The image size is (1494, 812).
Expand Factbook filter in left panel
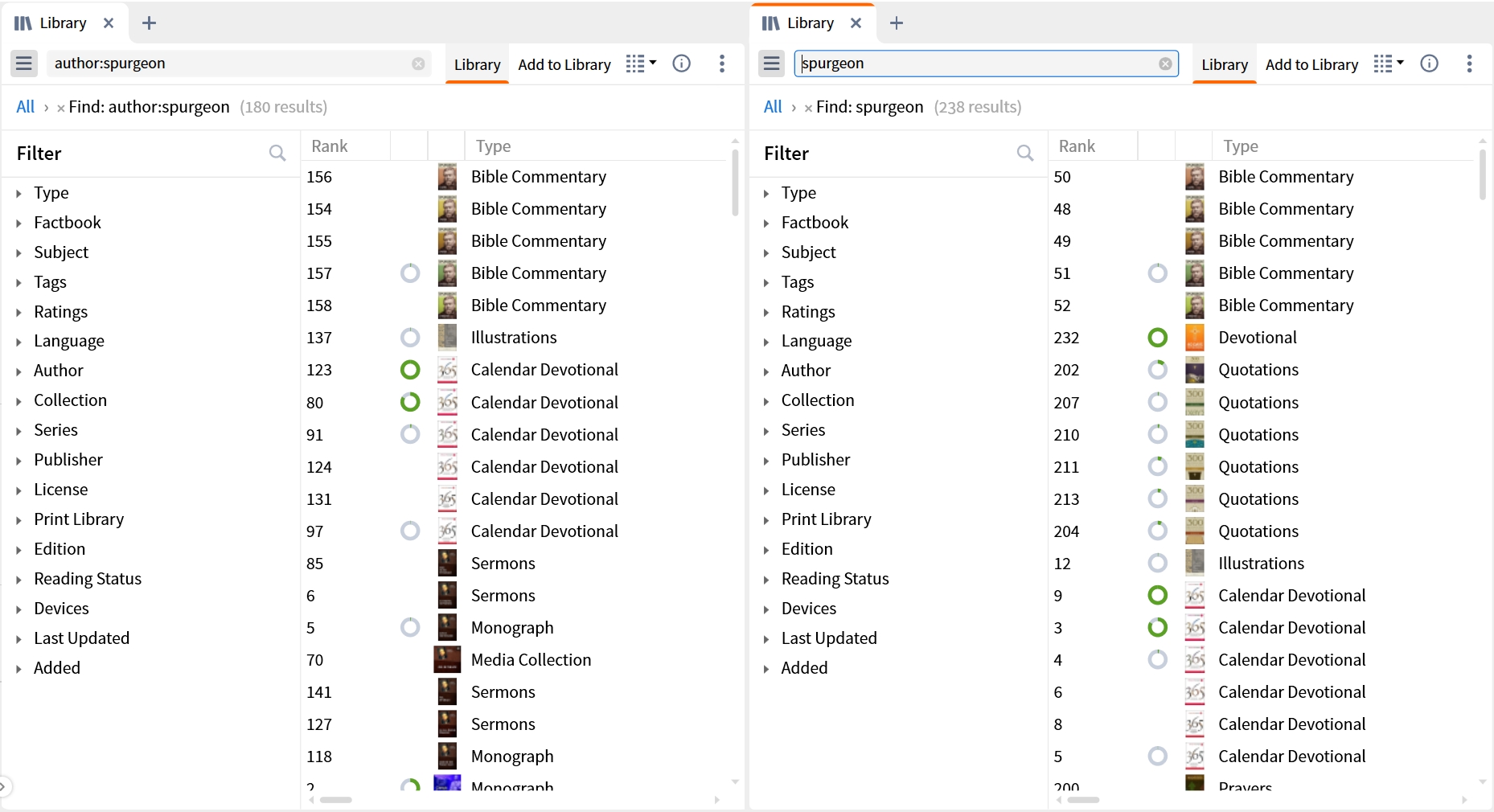19,223
